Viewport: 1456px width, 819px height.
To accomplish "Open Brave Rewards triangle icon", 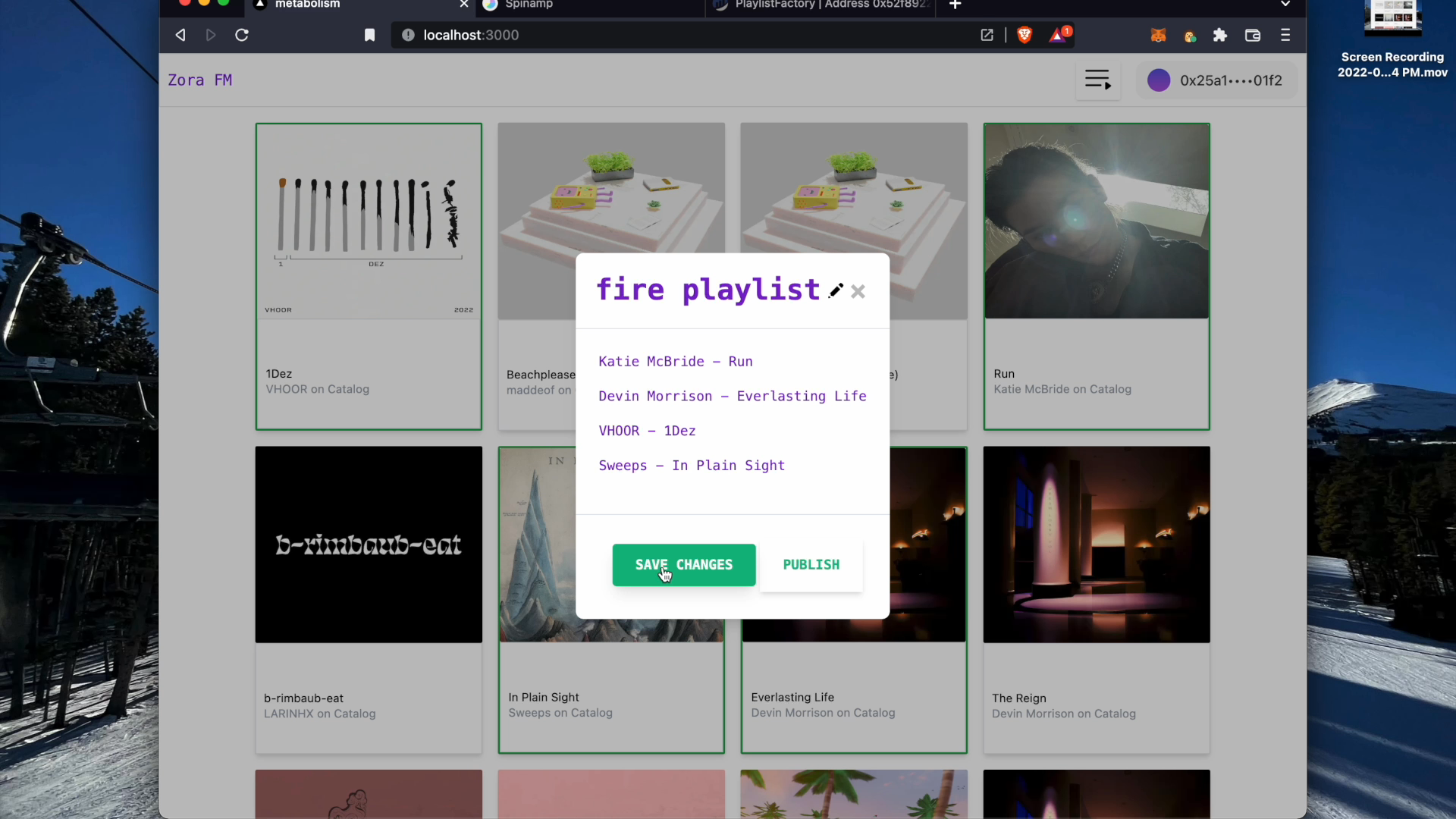I will 1059,34.
